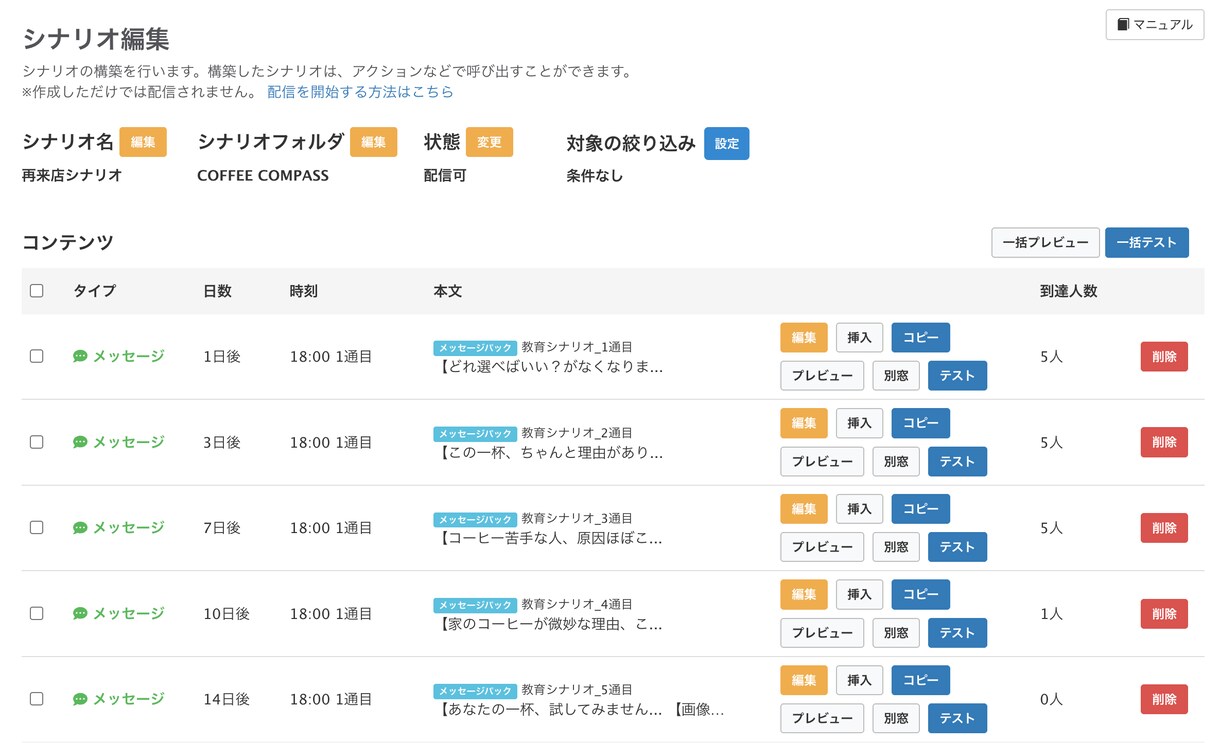The width and height of the screenshot is (1220, 743).
Task: Check the 7日後 message row checkbox
Action: (37, 527)
